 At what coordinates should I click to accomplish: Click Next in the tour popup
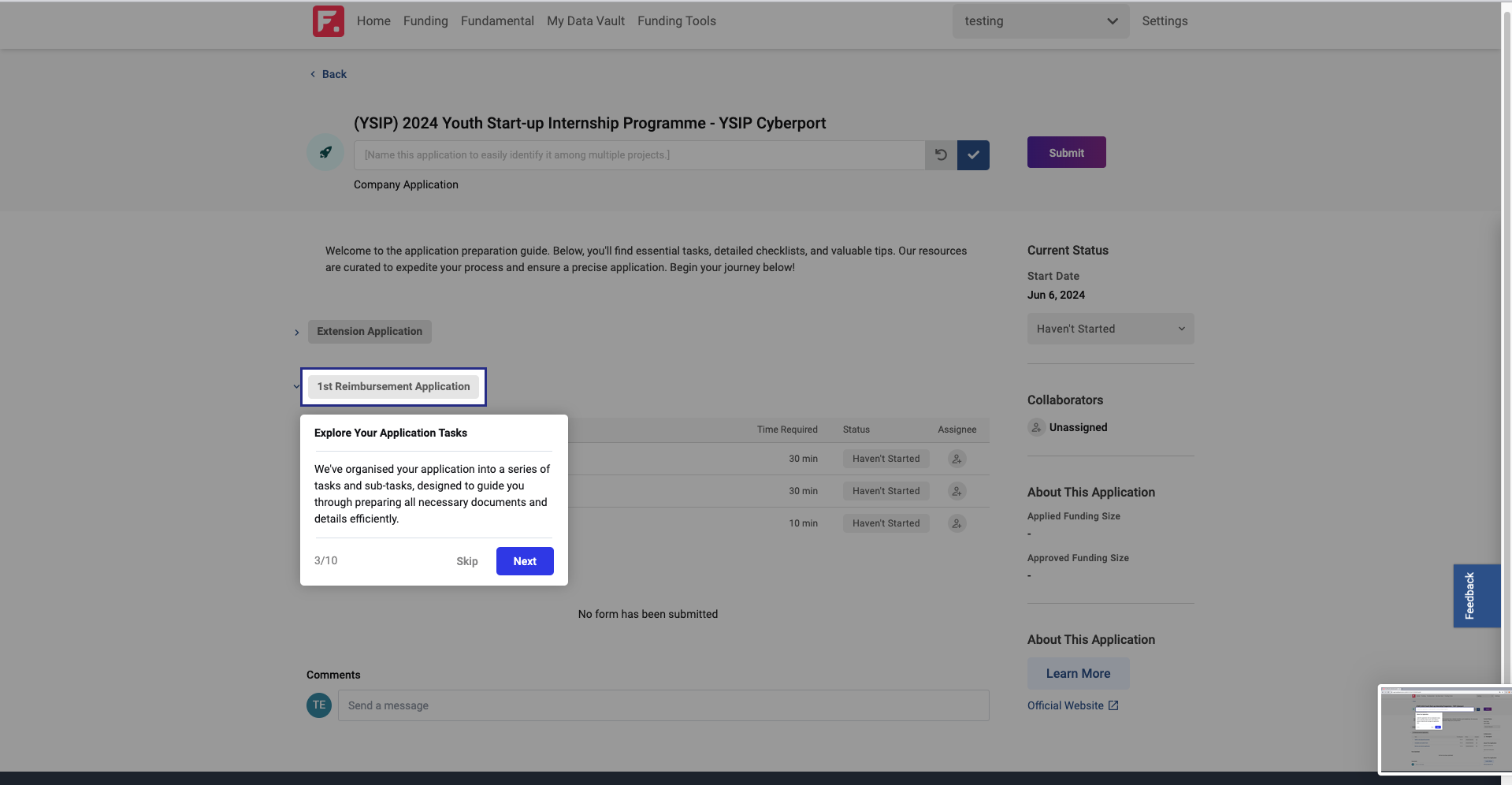click(x=525, y=561)
